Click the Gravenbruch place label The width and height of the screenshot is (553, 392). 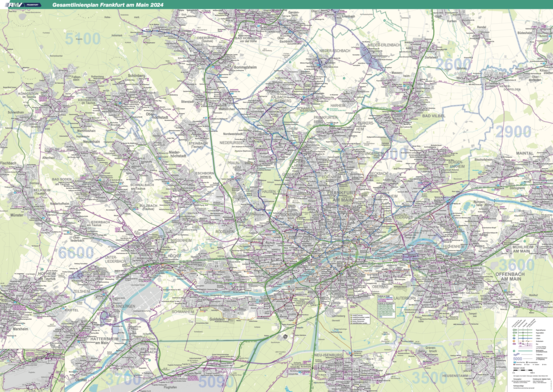[x=431, y=350]
